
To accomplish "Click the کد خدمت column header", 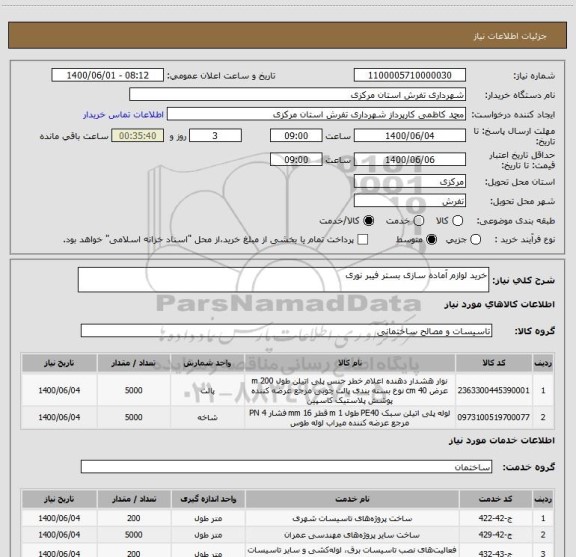I will point(495,499).
